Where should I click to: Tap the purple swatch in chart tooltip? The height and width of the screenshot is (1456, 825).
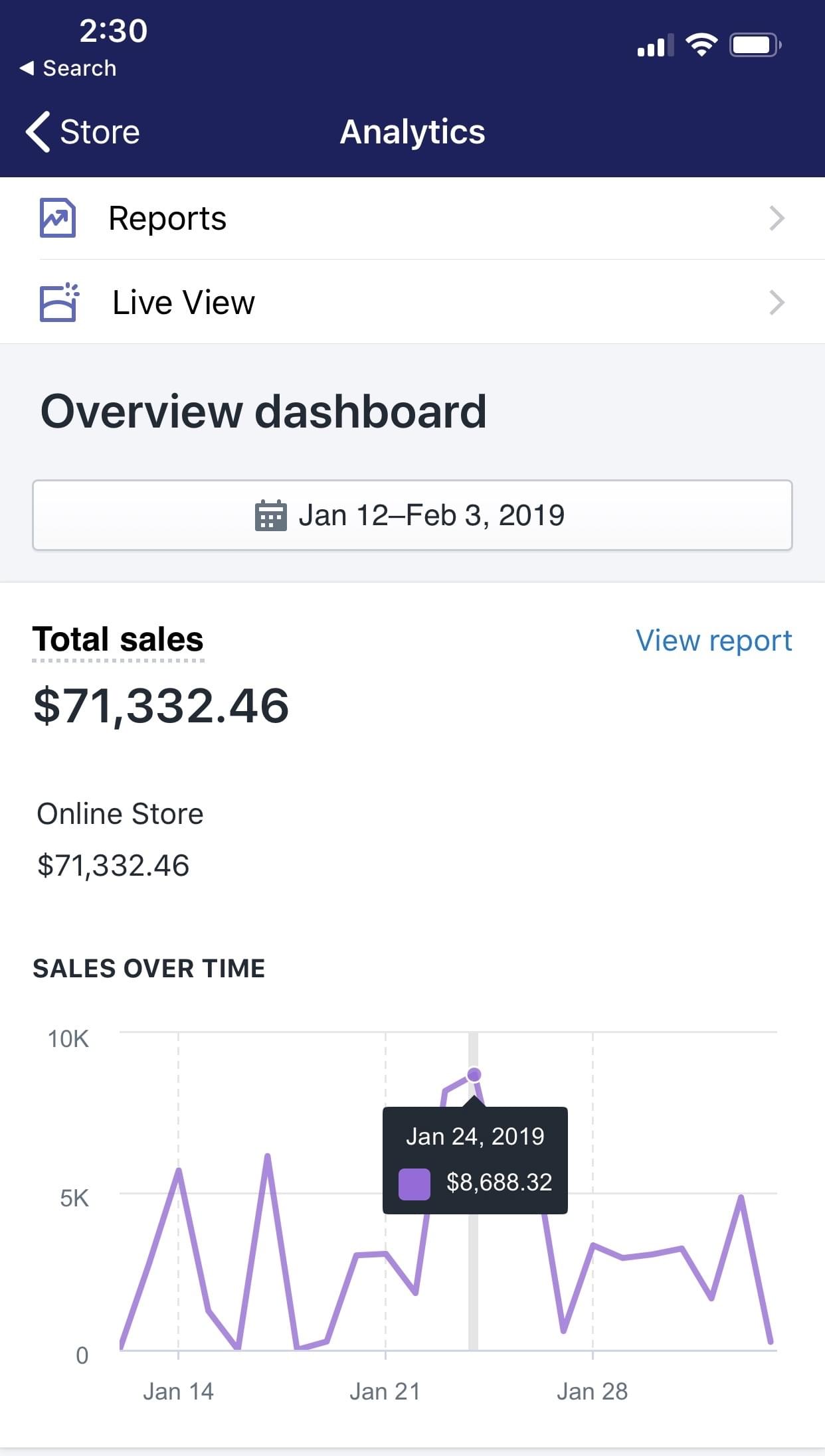414,1184
